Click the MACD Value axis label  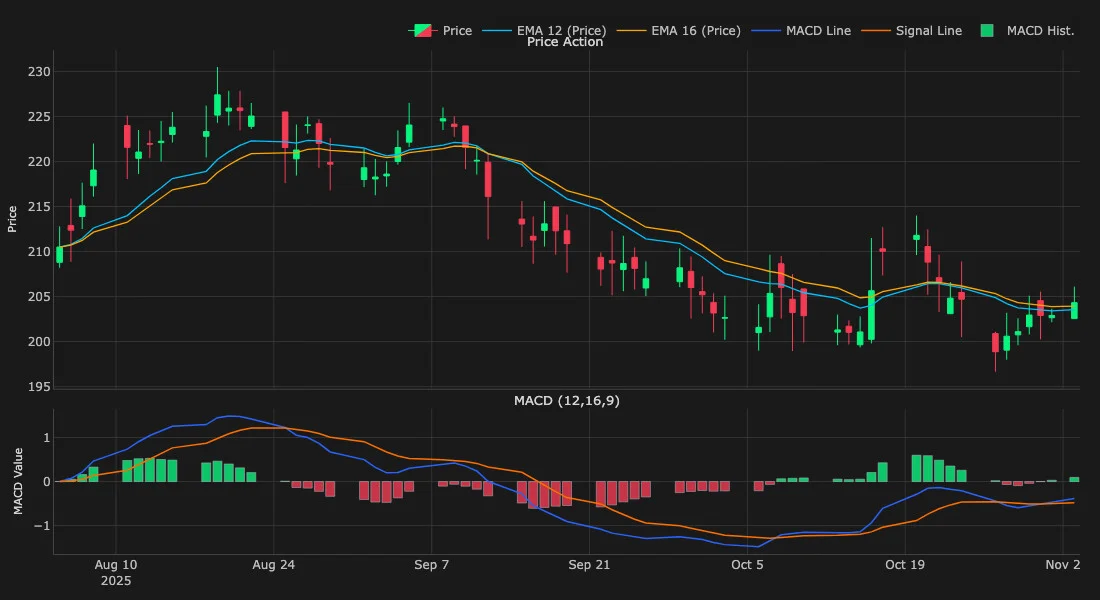[18, 481]
